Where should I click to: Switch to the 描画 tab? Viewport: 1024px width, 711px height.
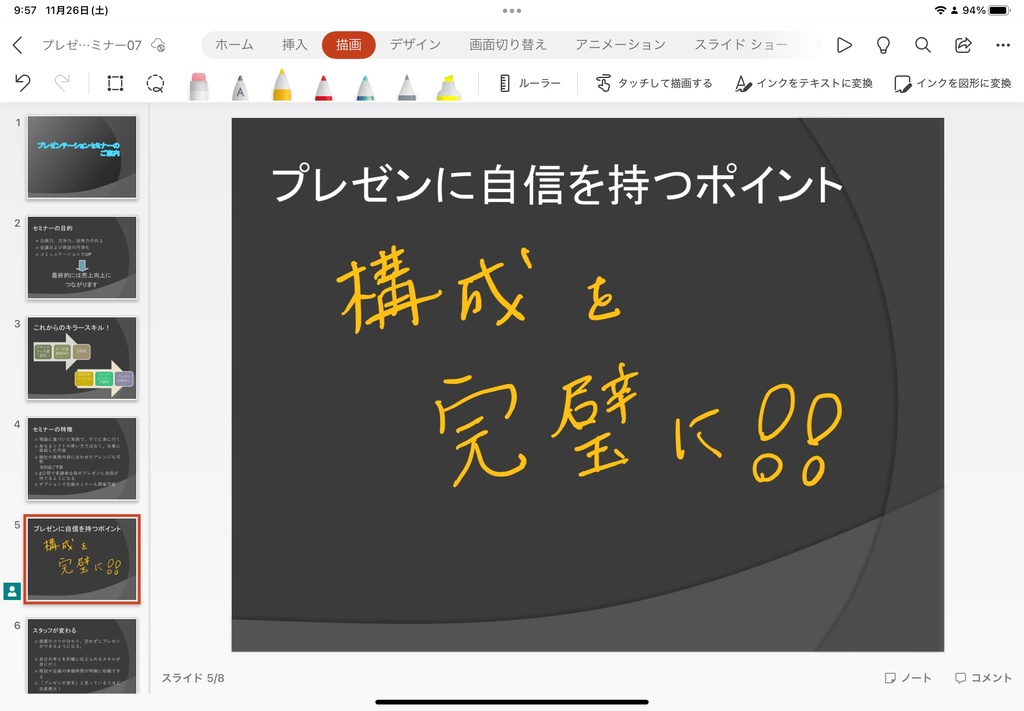[349, 44]
